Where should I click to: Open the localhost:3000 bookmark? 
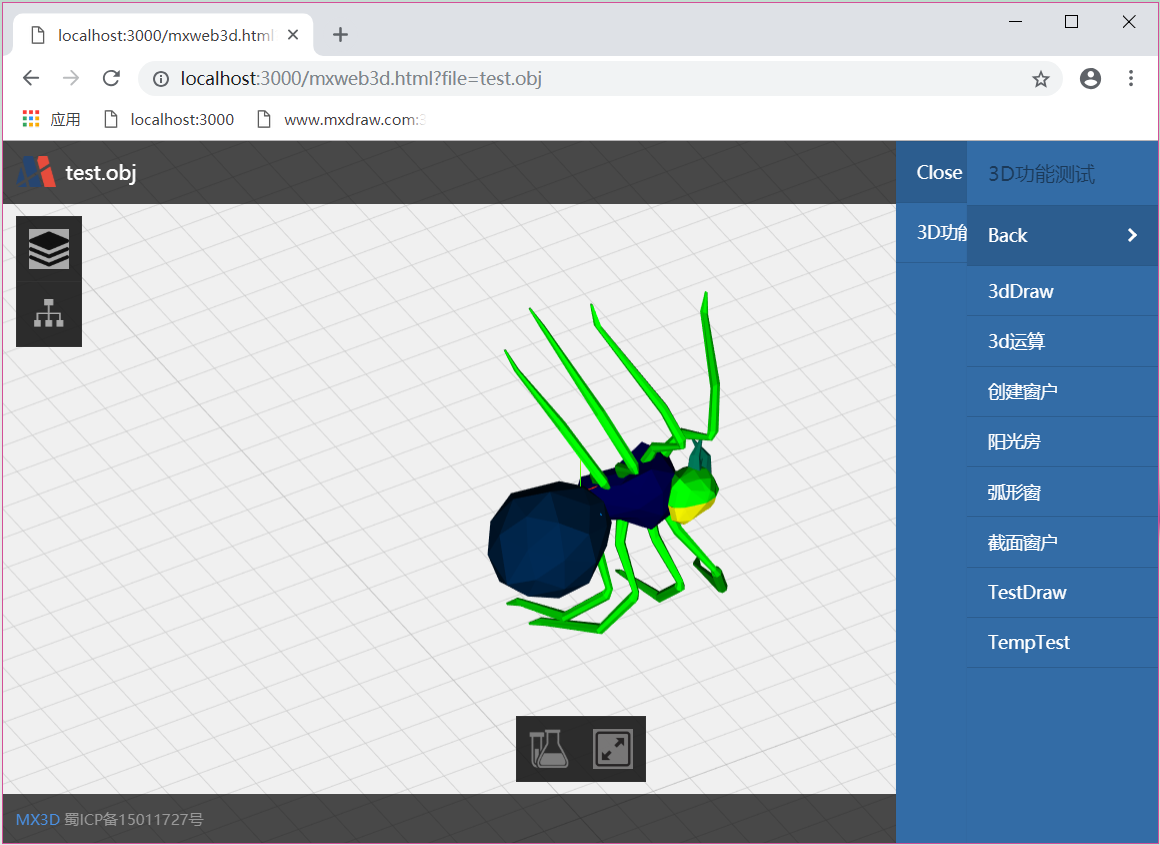169,119
